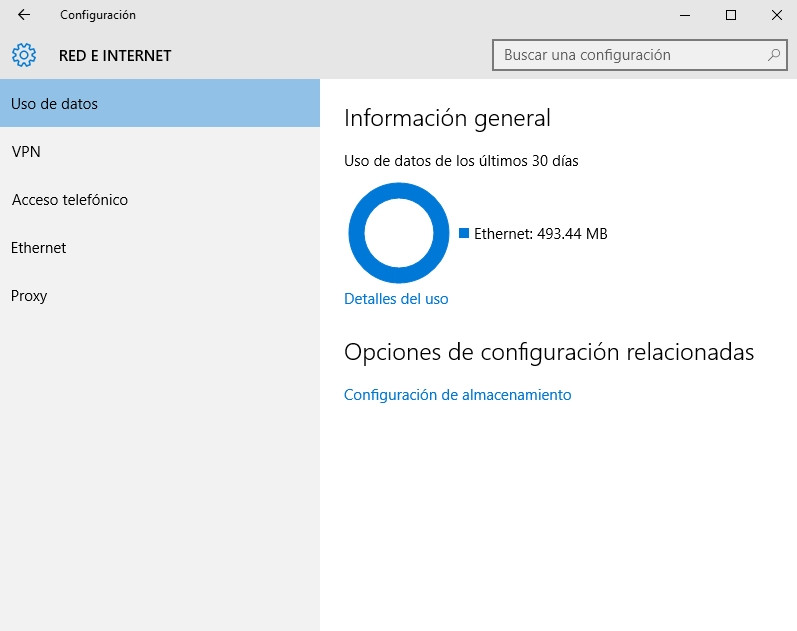This screenshot has width=797, height=631.
Task: Open the Ethernet section in sidebar
Action: pos(160,247)
